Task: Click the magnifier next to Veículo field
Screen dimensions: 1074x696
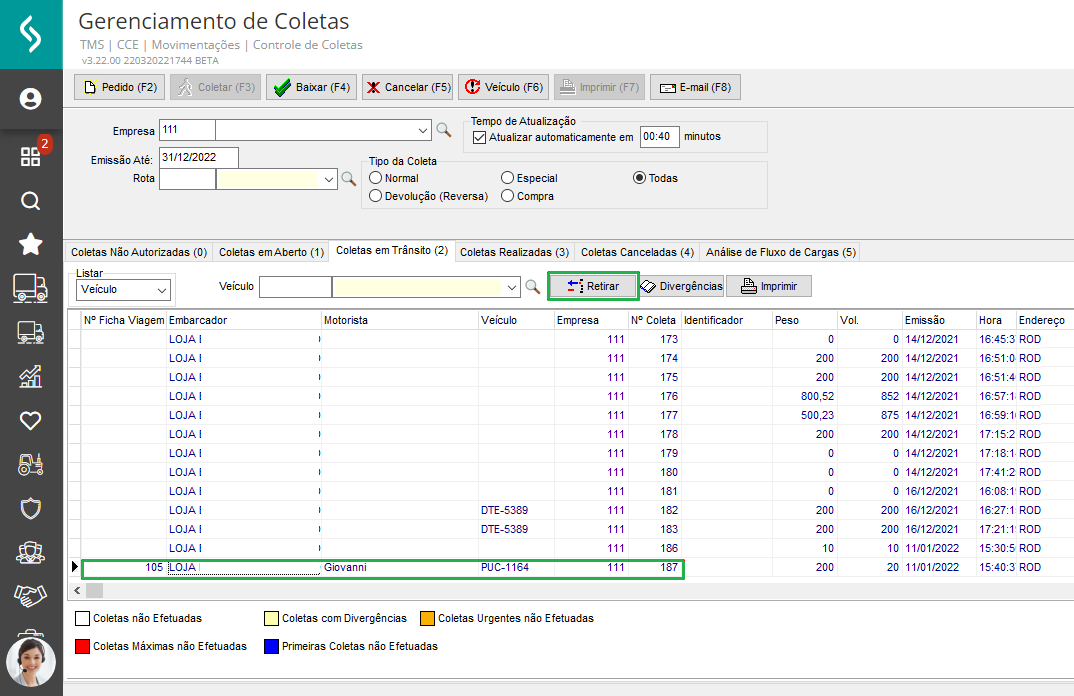Action: click(x=532, y=286)
